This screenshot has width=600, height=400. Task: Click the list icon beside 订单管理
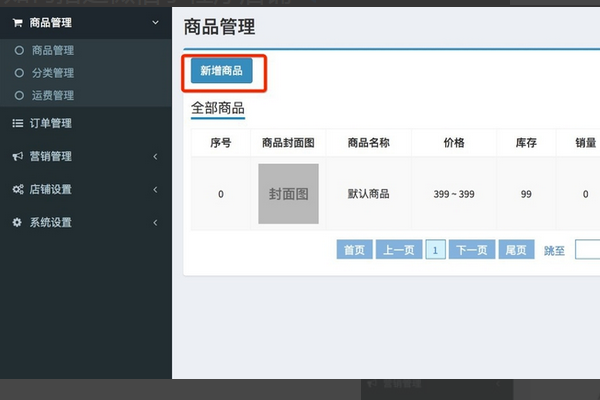pyautogui.click(x=17, y=123)
